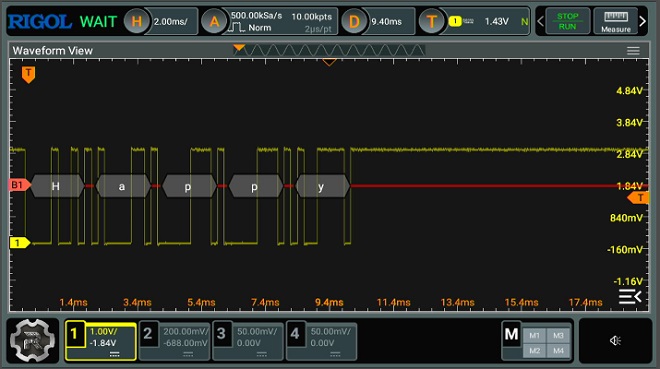Tap the RIGOL logo
660x369 pixels.
tap(40, 21)
